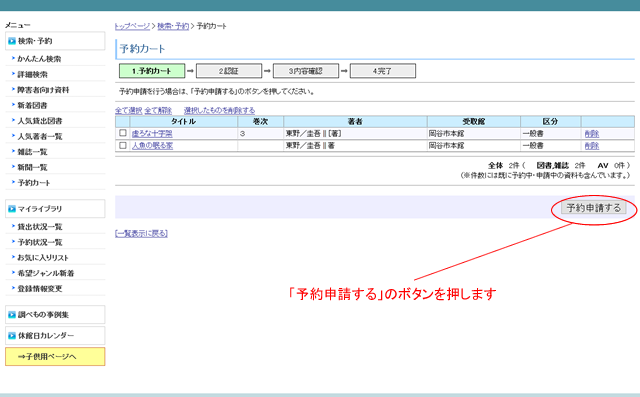Image resolution: width=640 pixels, height=397 pixels.
Task: Click 削除 in the 人魚の眠る家 row
Action: point(592,146)
